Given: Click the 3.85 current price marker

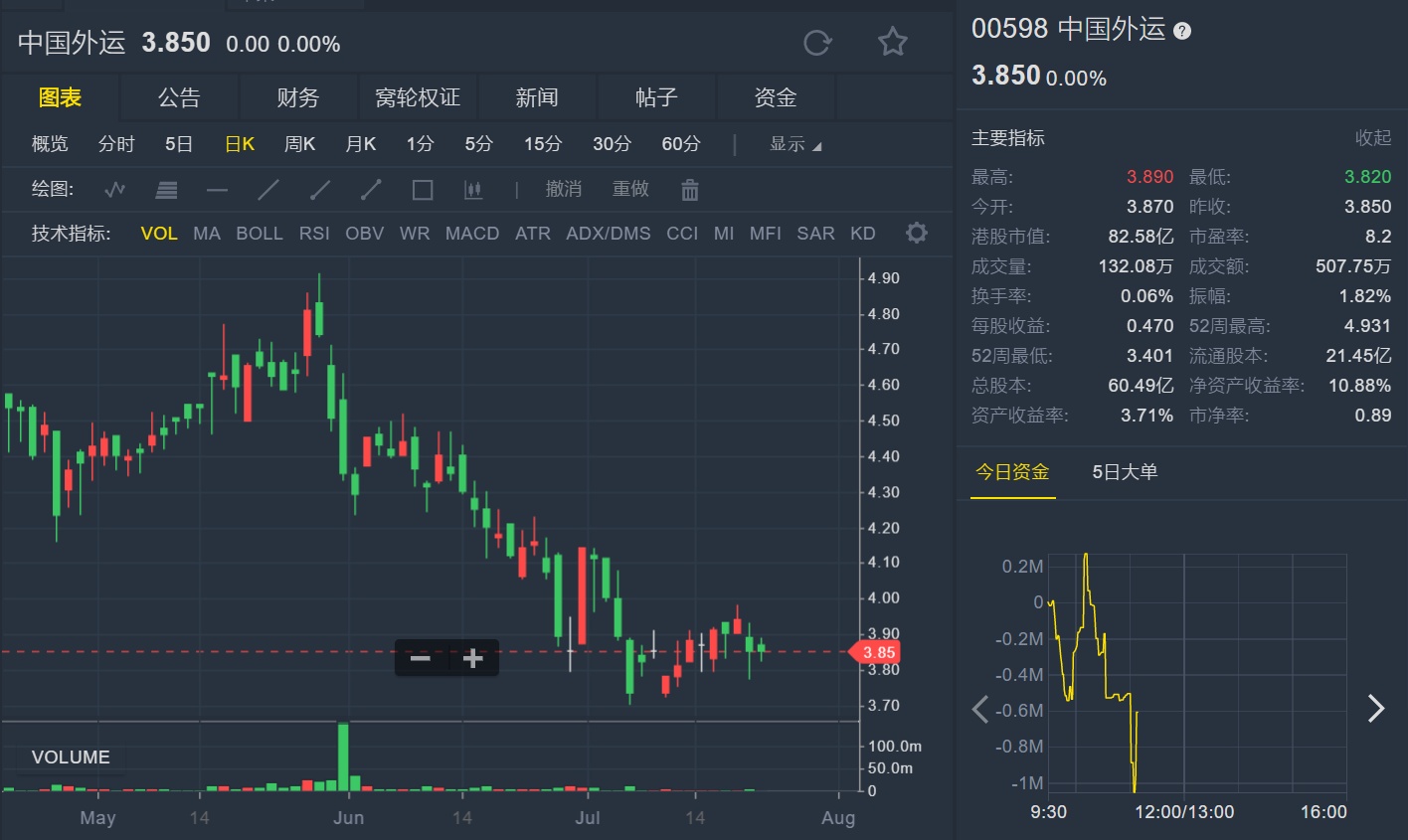Looking at the screenshot, I should coord(876,652).
